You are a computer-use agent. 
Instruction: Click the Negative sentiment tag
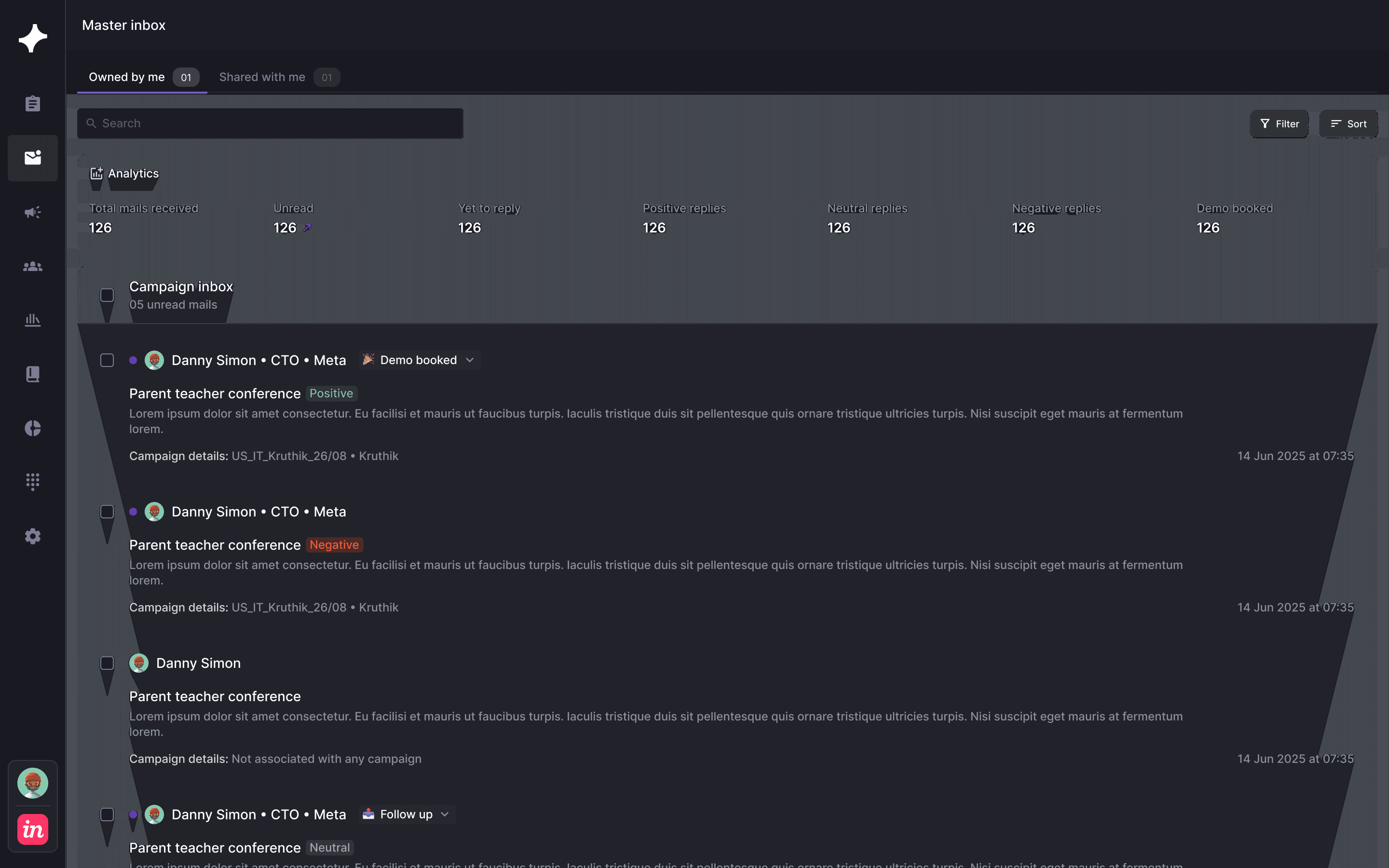334,545
